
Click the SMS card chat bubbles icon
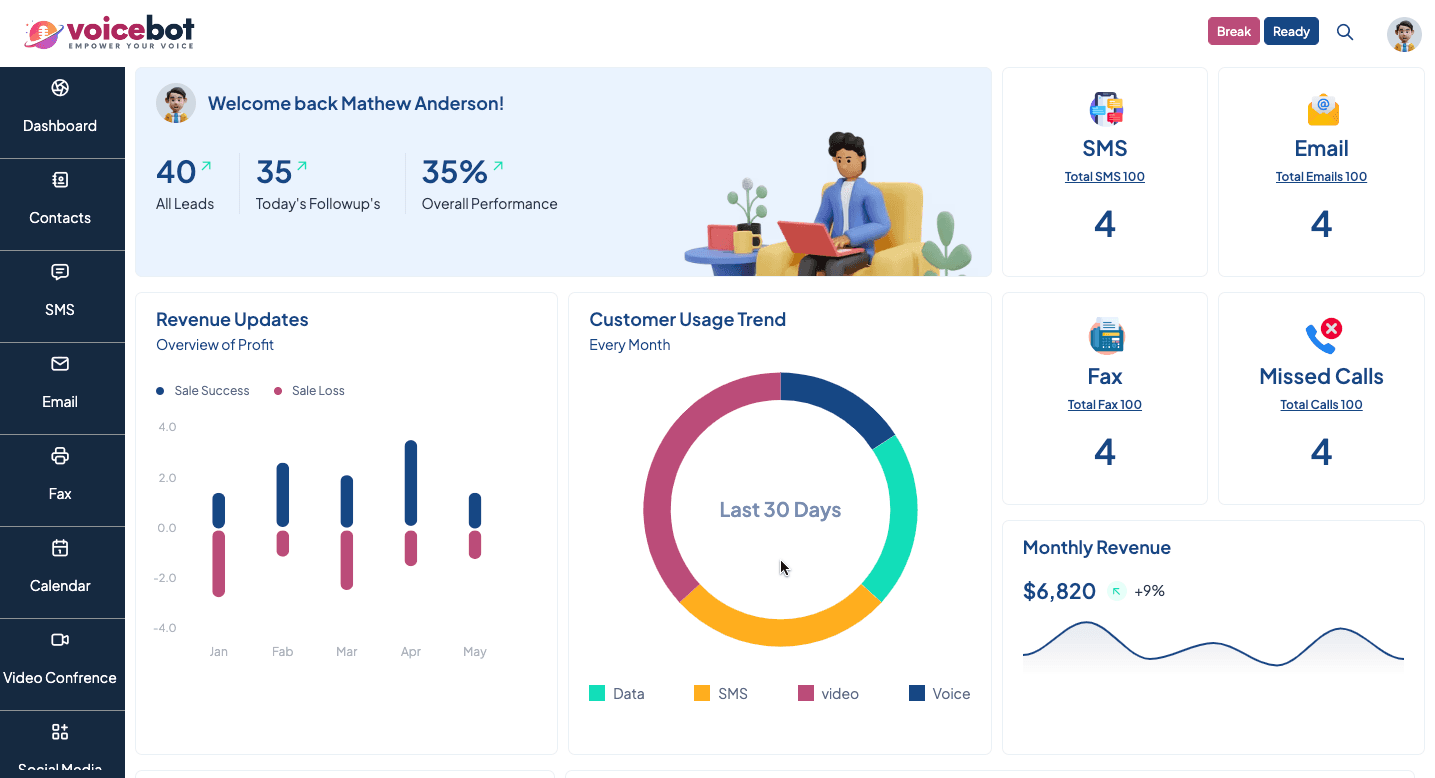1105,108
